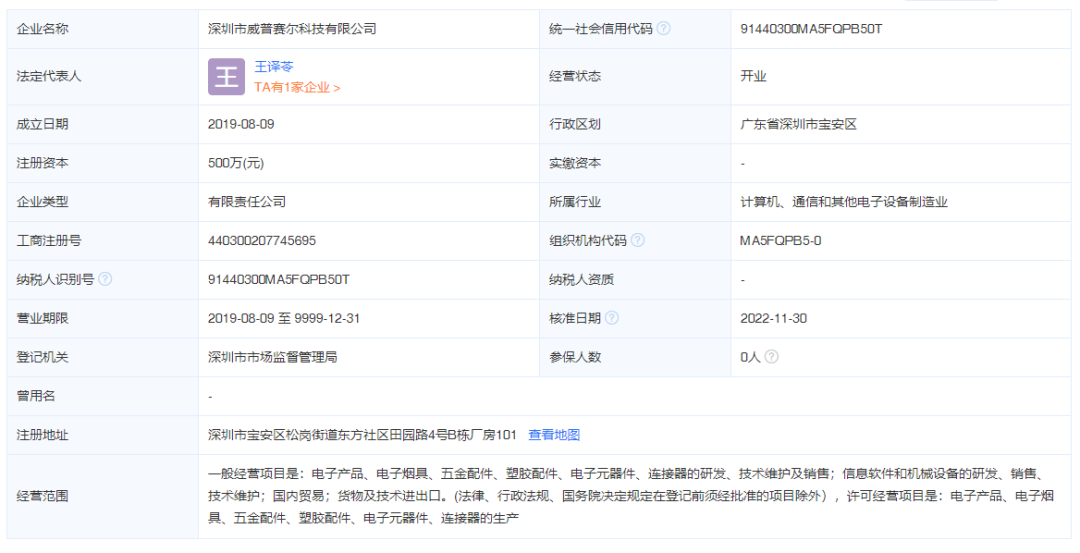Click the 曾用名 label cell
Image resolution: width=1080 pixels, height=553 pixels.
point(103,396)
